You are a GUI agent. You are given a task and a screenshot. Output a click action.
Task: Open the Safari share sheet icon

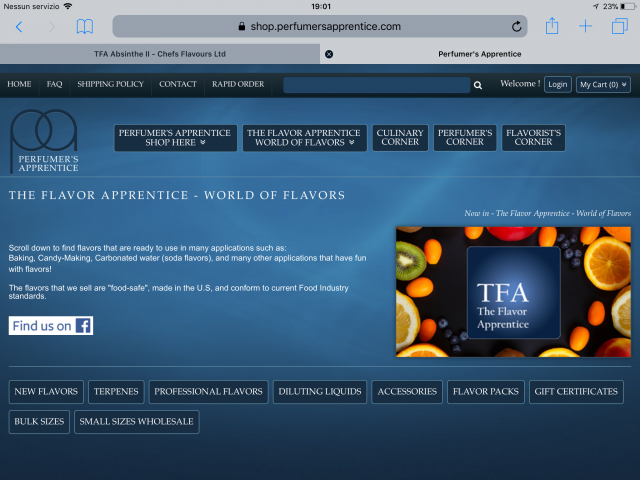click(x=552, y=26)
